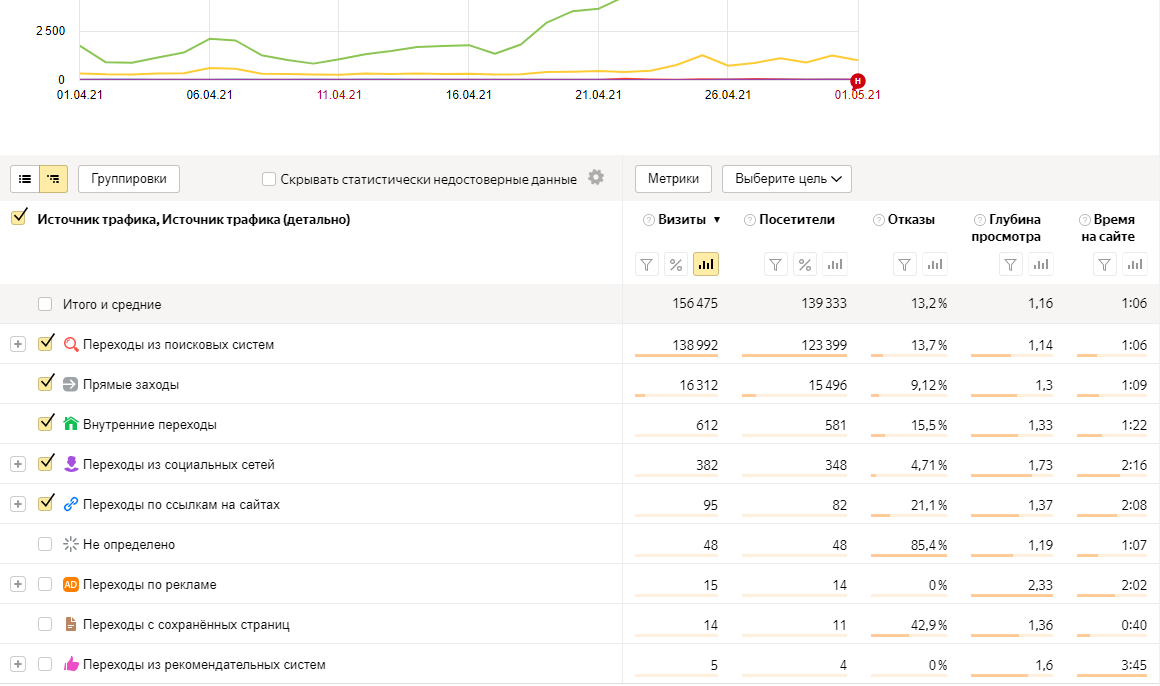The image size is (1160, 686).
Task: Click the filter icon under Визиты
Action: (x=647, y=264)
